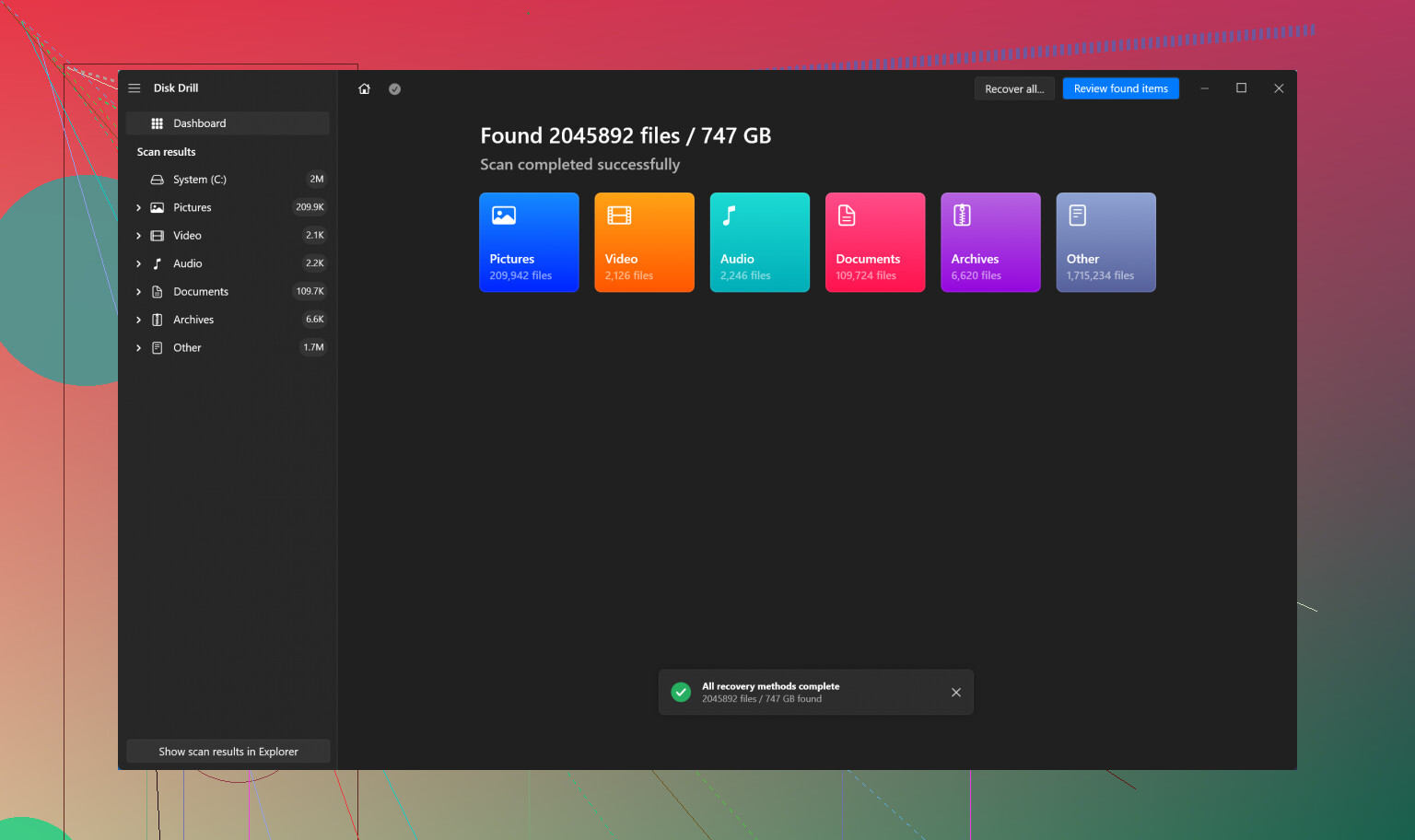Select the Audio files tile

759,242
